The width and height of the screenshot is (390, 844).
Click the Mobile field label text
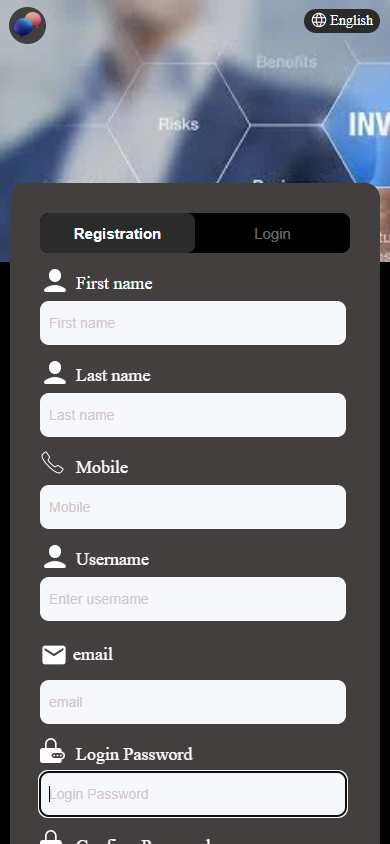(102, 467)
